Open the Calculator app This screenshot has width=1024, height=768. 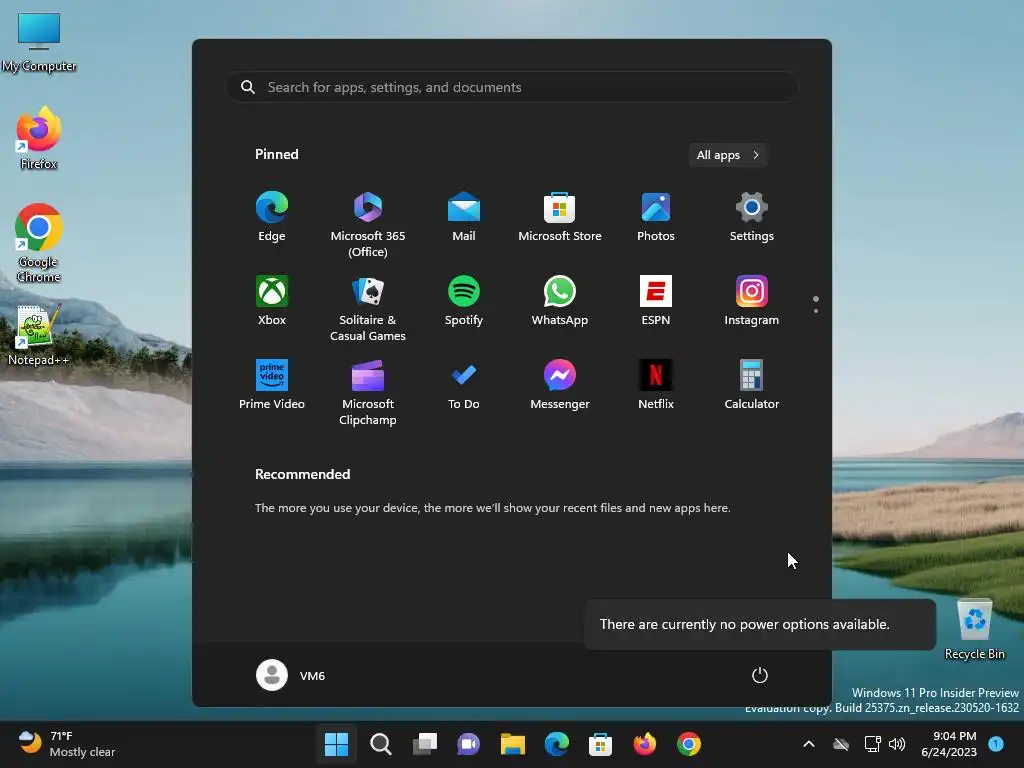tap(752, 385)
